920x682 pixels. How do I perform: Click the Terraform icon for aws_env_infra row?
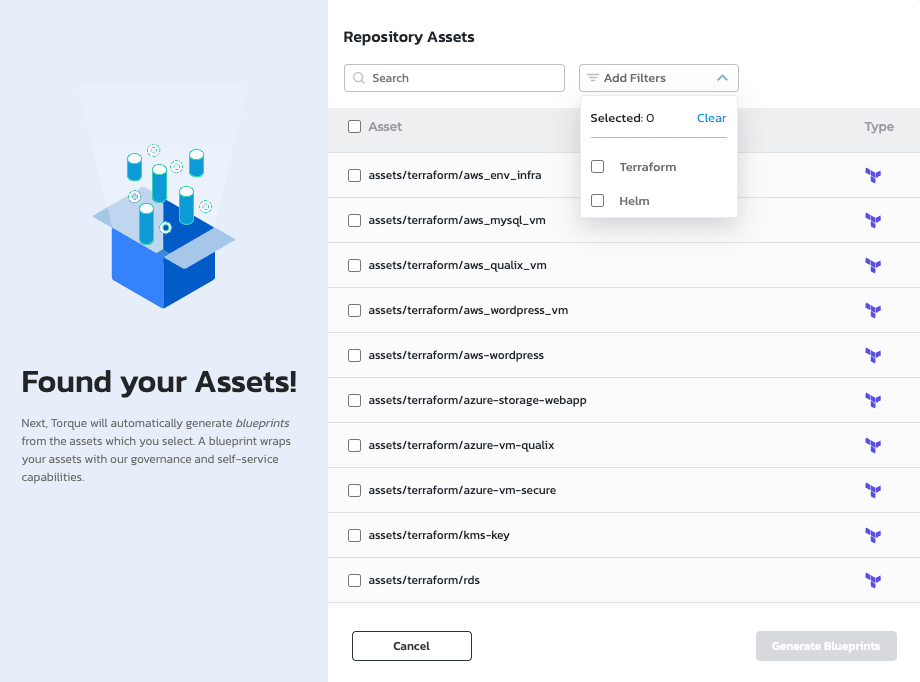pos(873,176)
